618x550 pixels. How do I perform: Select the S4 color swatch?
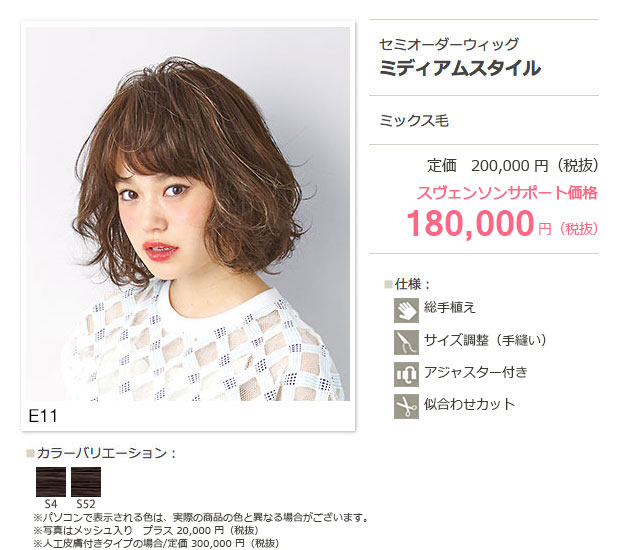pos(51,482)
